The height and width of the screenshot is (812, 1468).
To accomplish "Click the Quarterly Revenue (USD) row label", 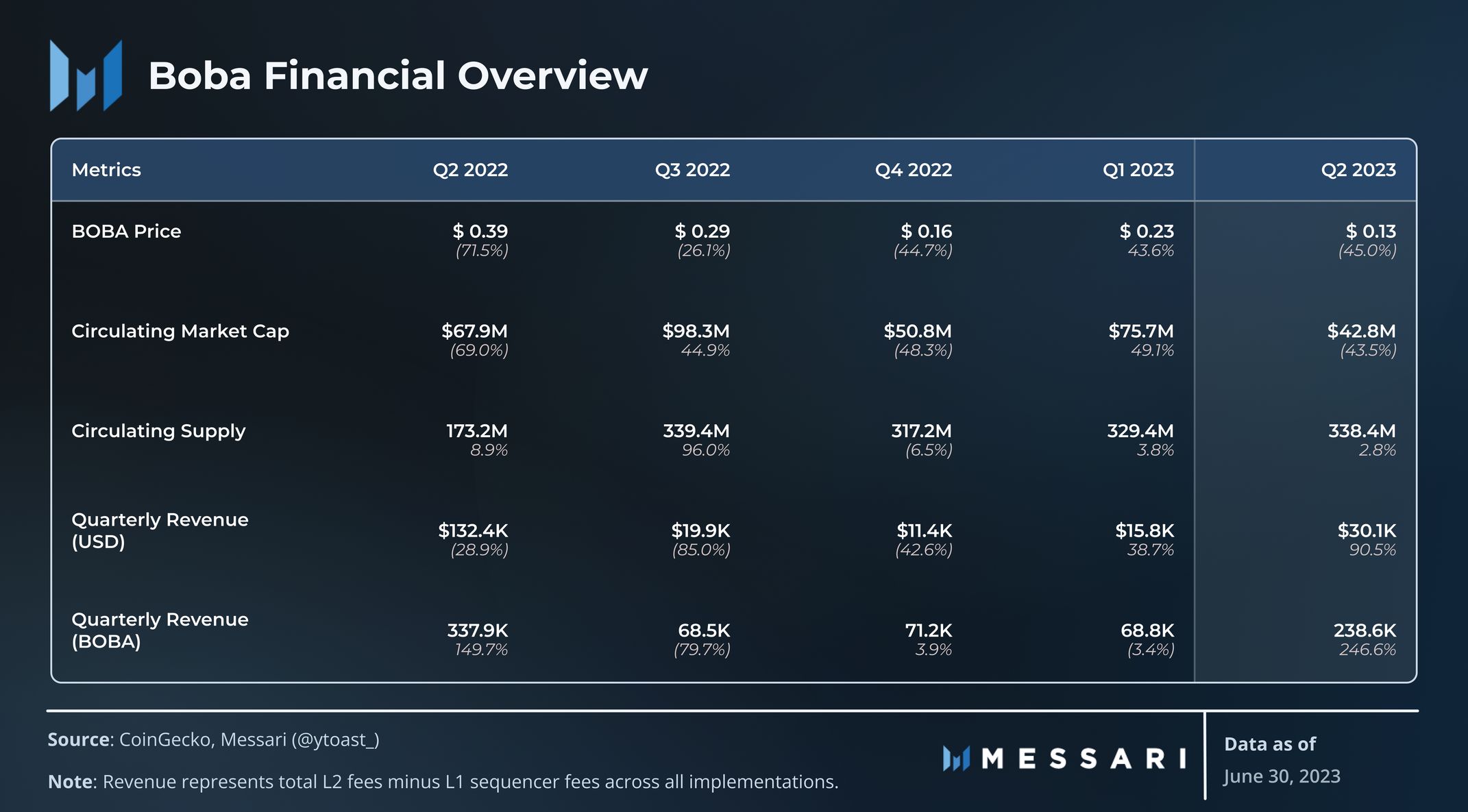I will (160, 531).
